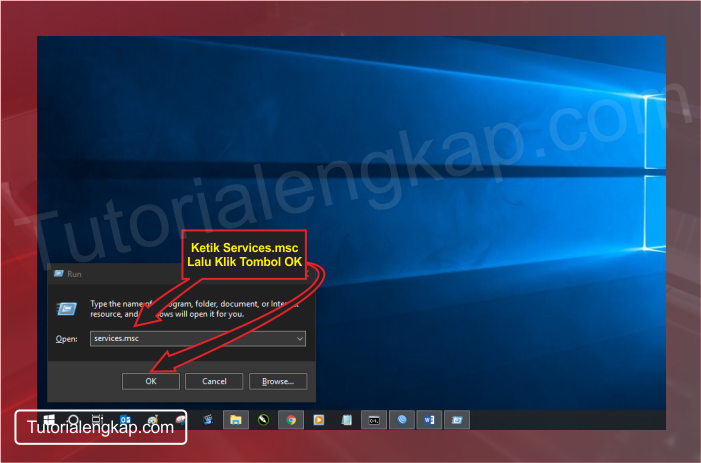The image size is (701, 463).
Task: Open the Notepad taskbar icon
Action: click(346, 420)
